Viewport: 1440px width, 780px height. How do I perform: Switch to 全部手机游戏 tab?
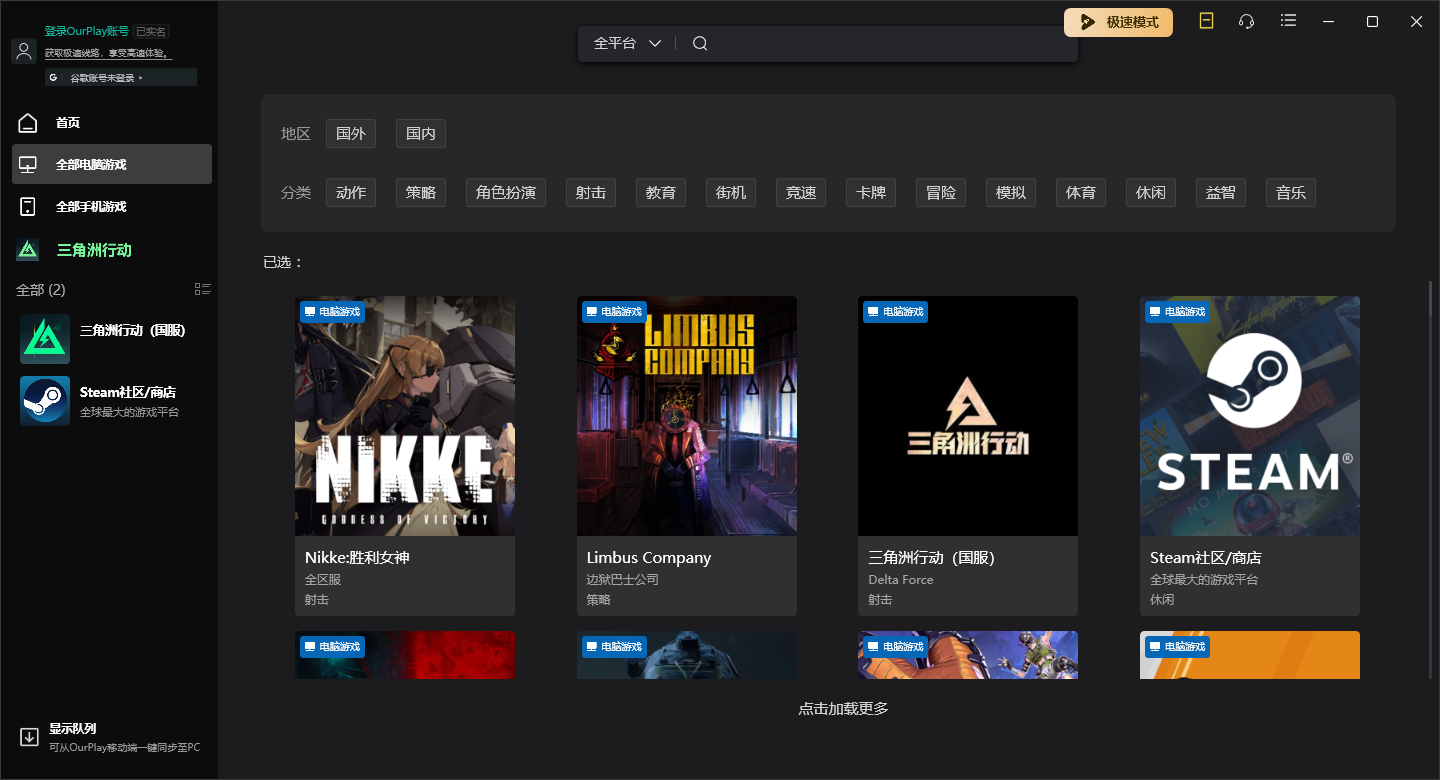click(90, 207)
